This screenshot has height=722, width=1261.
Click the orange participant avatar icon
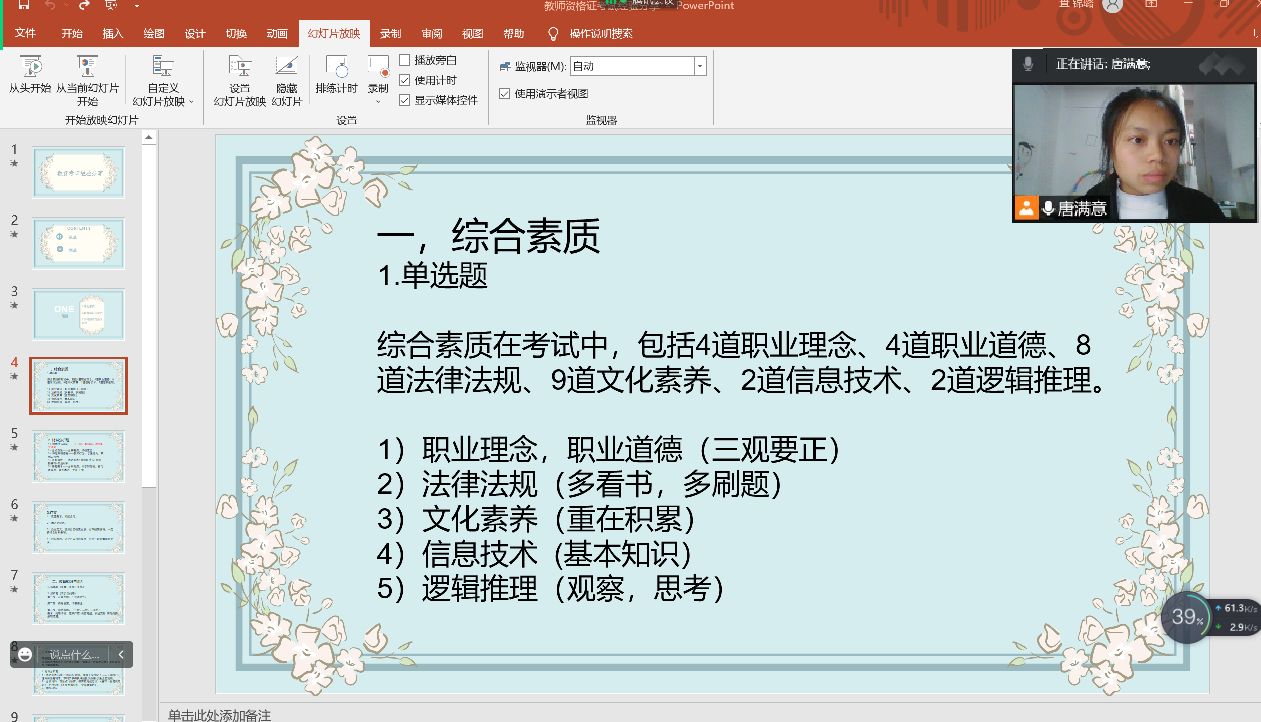(x=1026, y=208)
